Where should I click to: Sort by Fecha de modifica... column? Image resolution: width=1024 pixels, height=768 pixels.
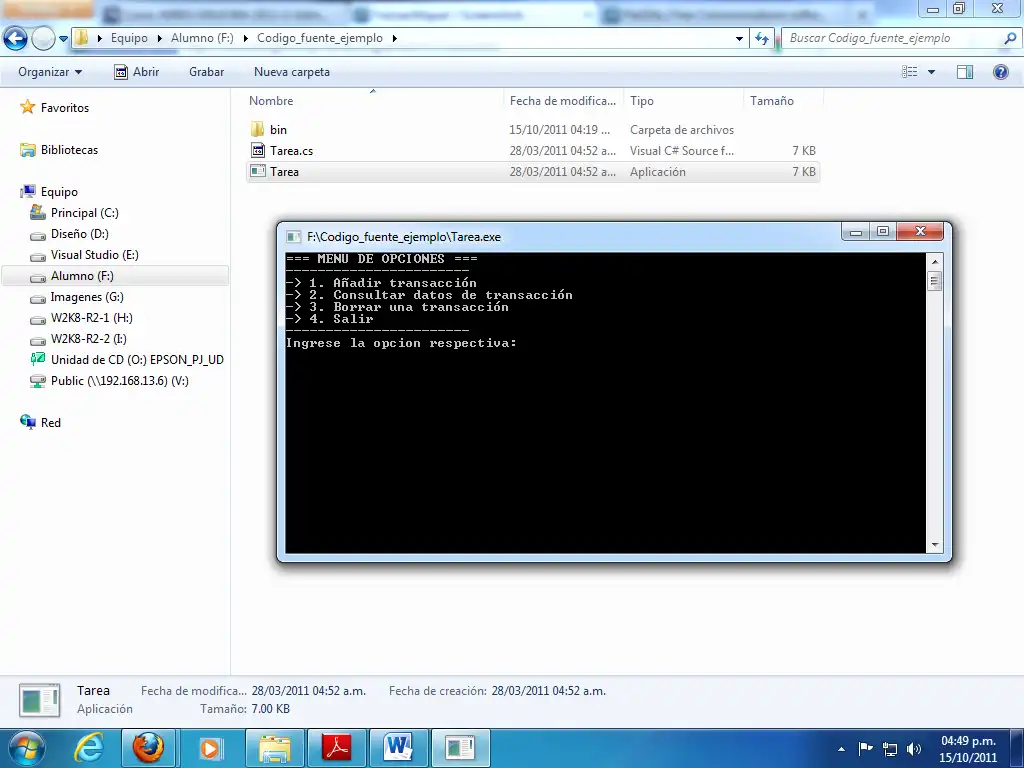click(563, 101)
